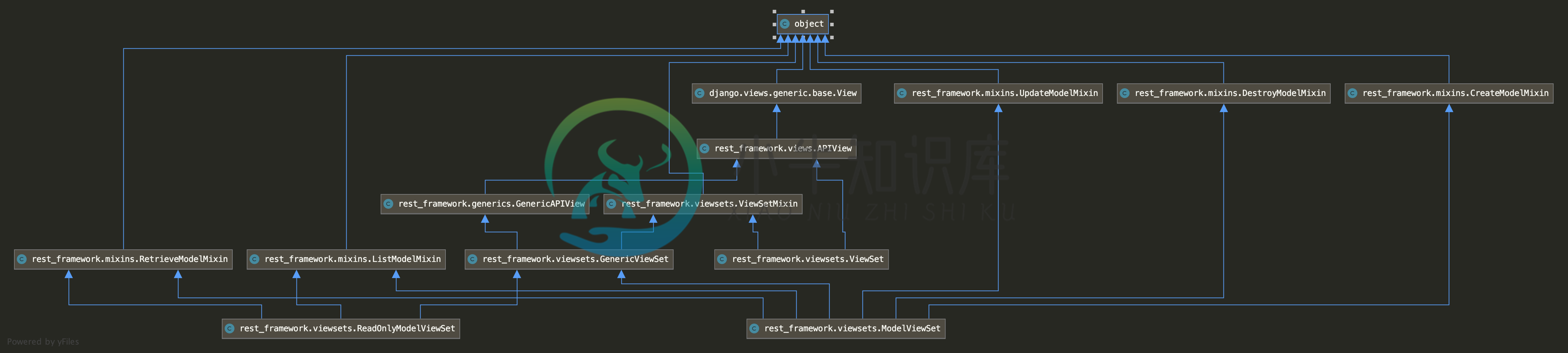1568x353 pixels.
Task: Select rest_framework.mixins.CreateModelMixin text
Action: pos(1455,93)
